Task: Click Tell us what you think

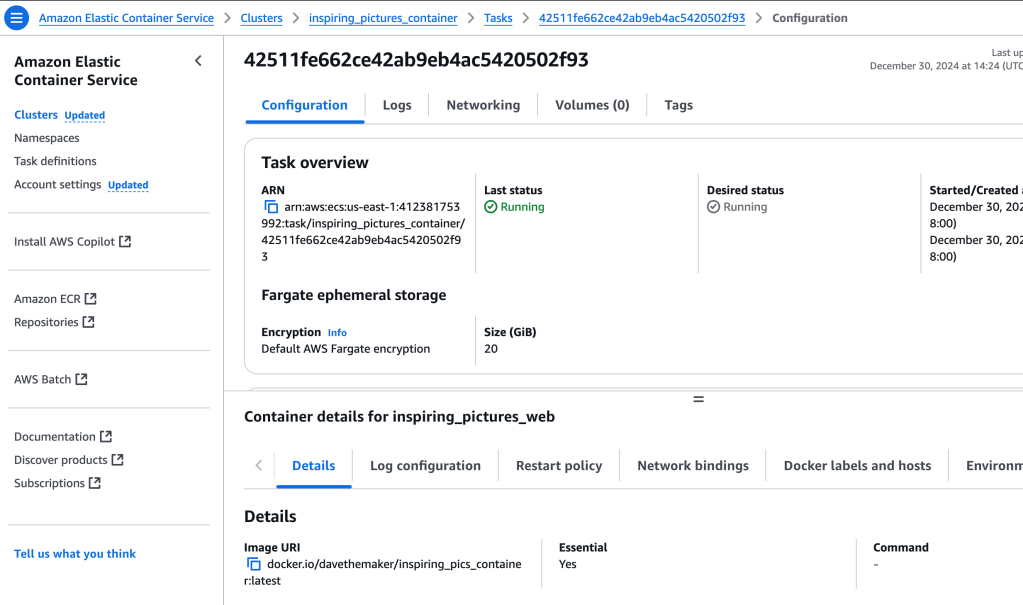Action: (75, 554)
